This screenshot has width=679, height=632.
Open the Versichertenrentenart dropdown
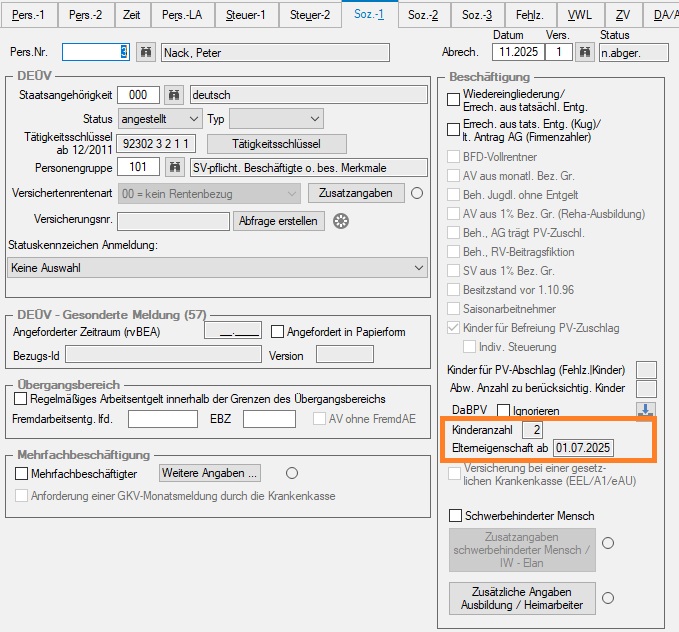[x=209, y=194]
